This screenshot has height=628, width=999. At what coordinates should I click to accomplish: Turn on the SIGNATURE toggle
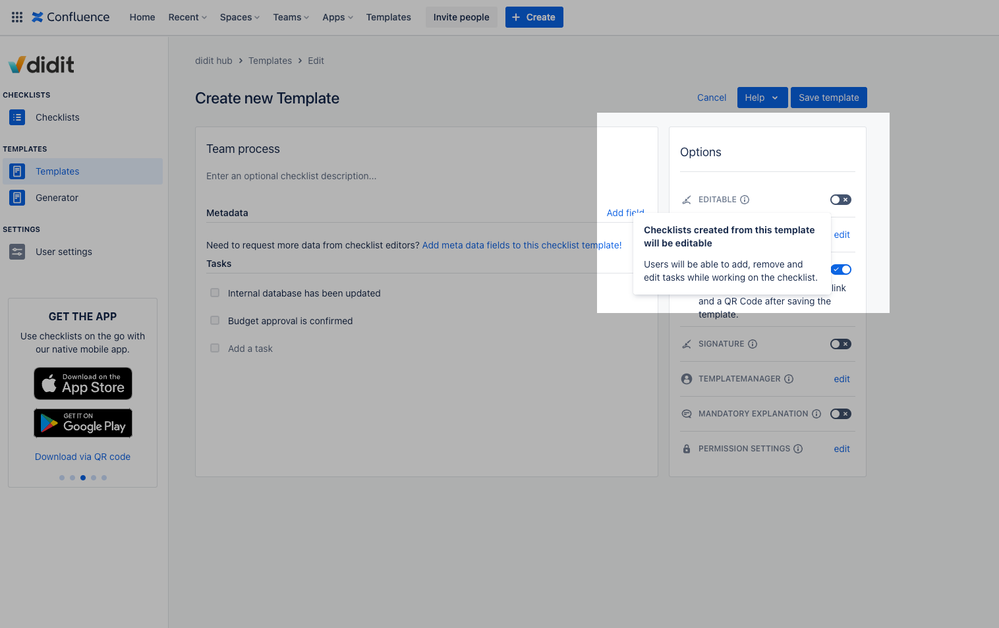pyautogui.click(x=840, y=343)
